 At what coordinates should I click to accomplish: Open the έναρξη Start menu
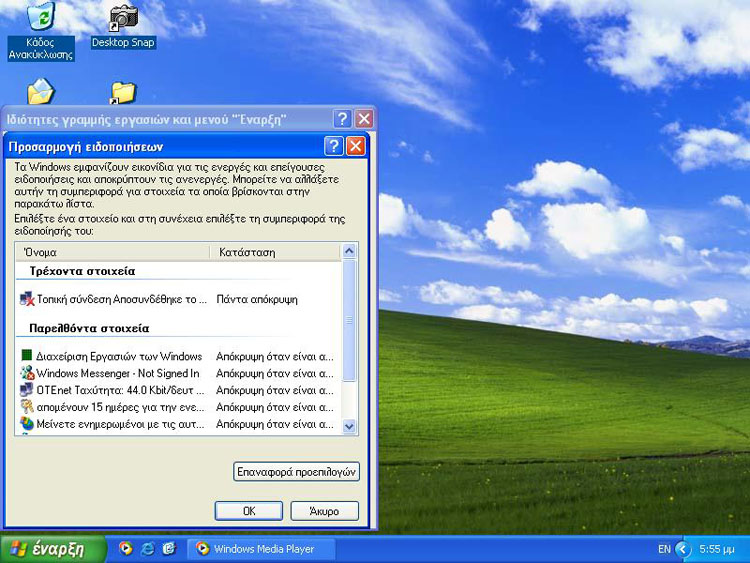(x=52, y=549)
